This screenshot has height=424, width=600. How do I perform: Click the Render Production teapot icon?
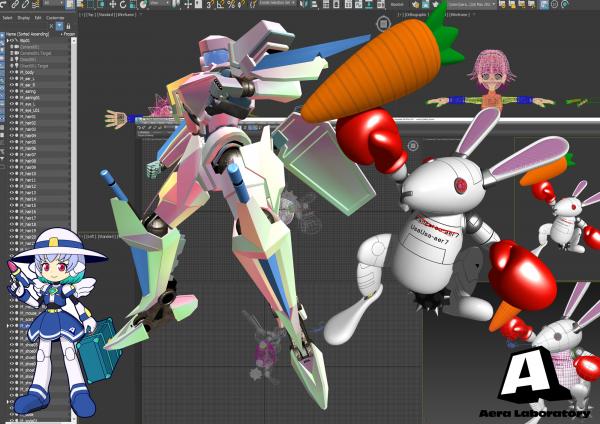pos(436,4)
